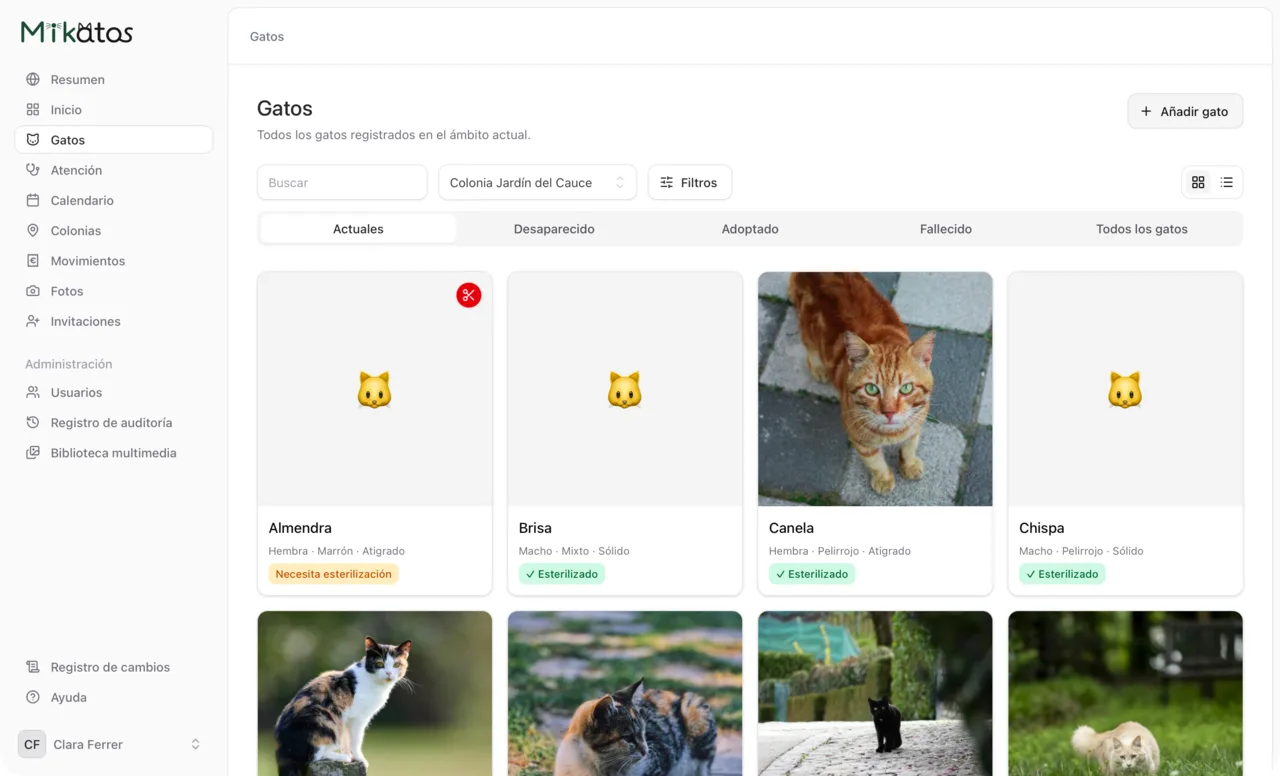The height and width of the screenshot is (776, 1280).
Task: Click the Colonias map pin icon
Action: pyautogui.click(x=33, y=230)
